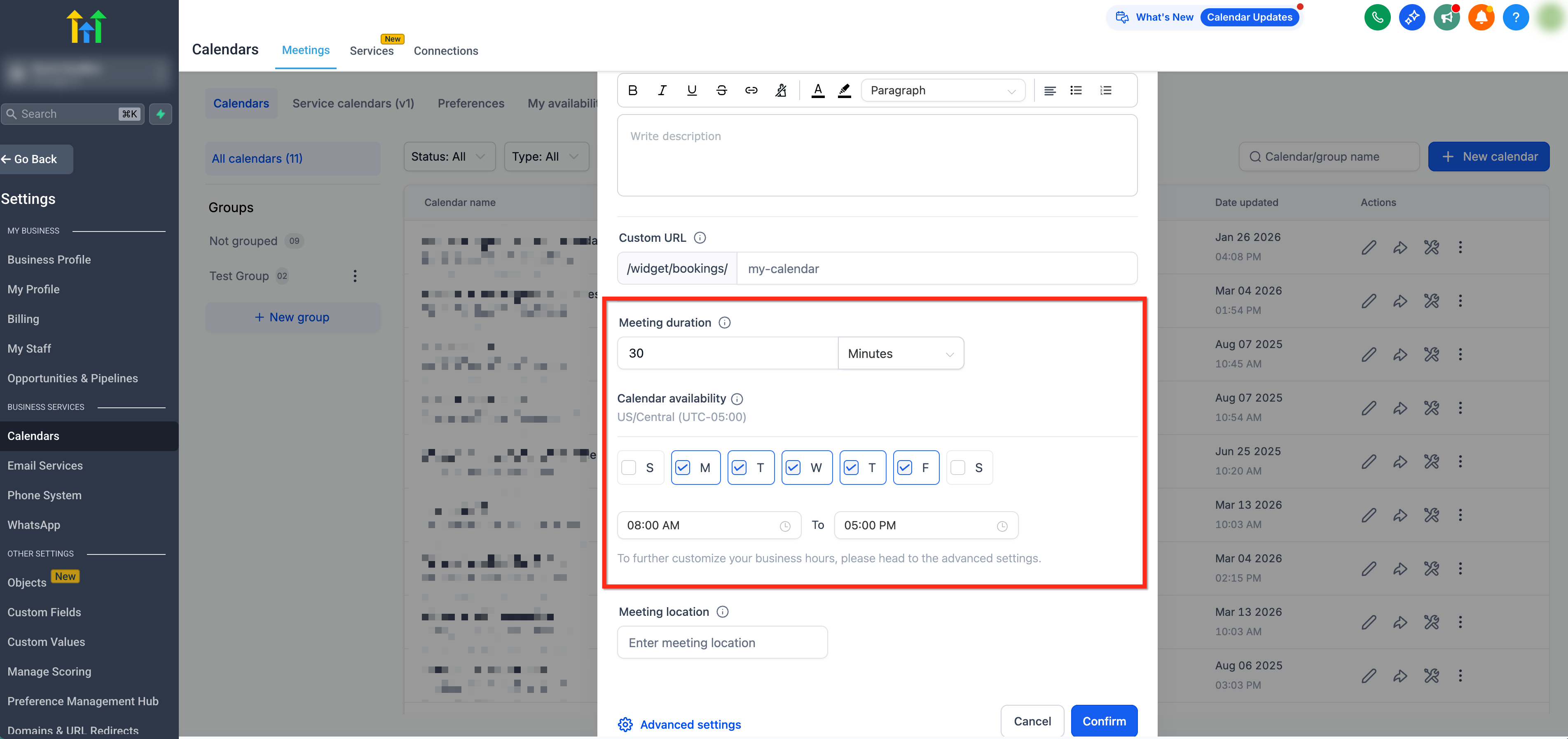Uncheck Monday availability checkbox

click(682, 468)
